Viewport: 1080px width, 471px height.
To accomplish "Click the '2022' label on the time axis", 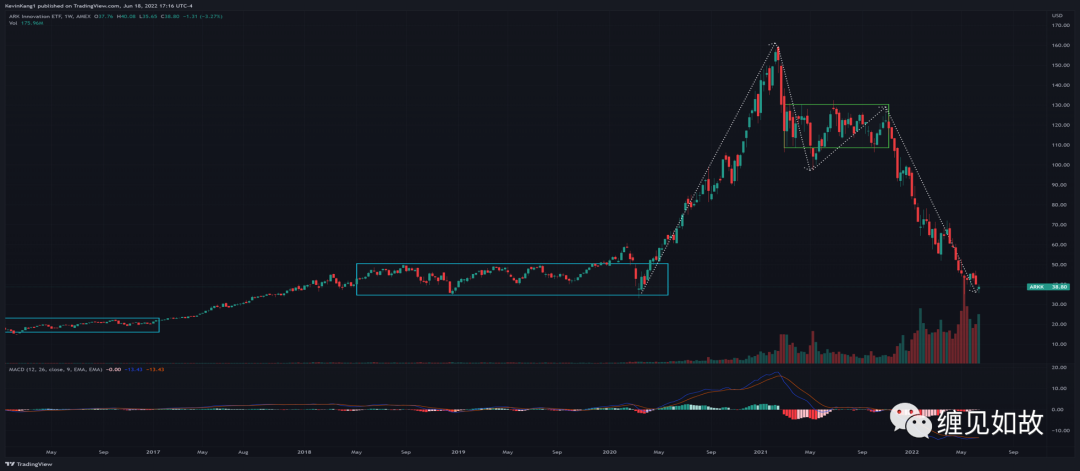I will click(x=913, y=453).
